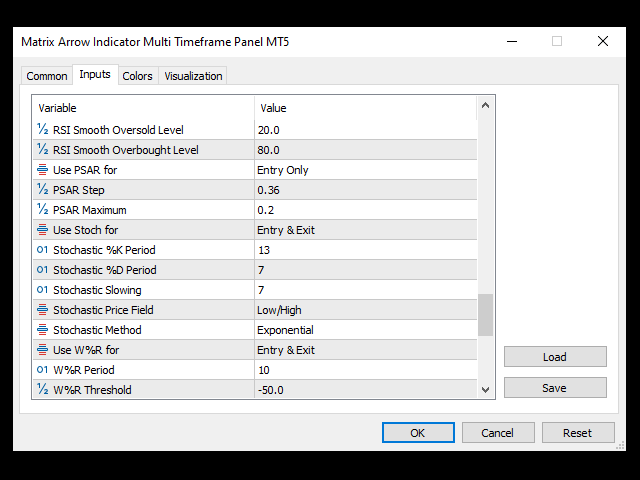This screenshot has height=480, width=640.
Task: Click the double-type icon next to PSAR Step
Action: click(x=43, y=190)
